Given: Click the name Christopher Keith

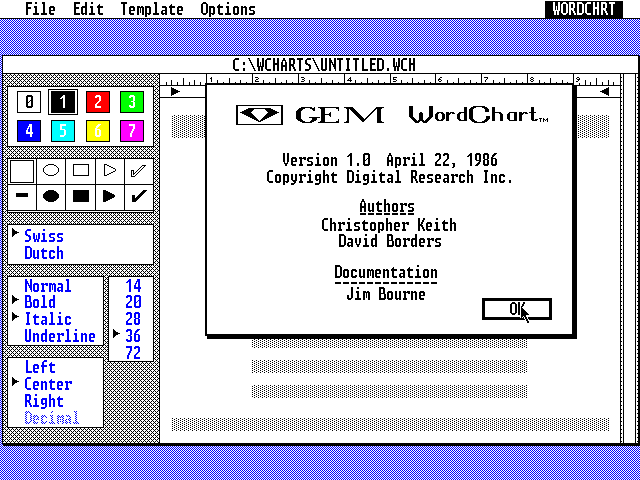Looking at the screenshot, I should pos(389,225).
